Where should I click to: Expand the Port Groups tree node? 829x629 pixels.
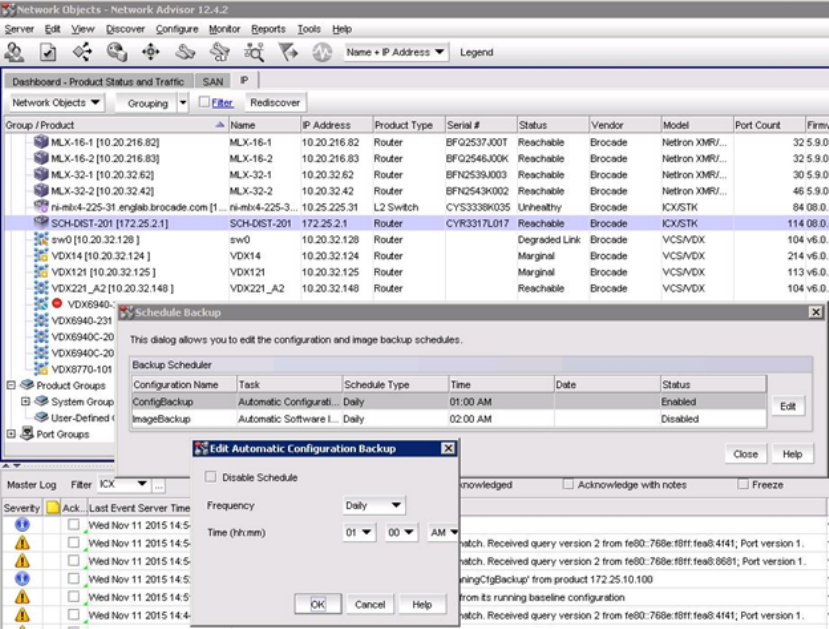coord(11,434)
